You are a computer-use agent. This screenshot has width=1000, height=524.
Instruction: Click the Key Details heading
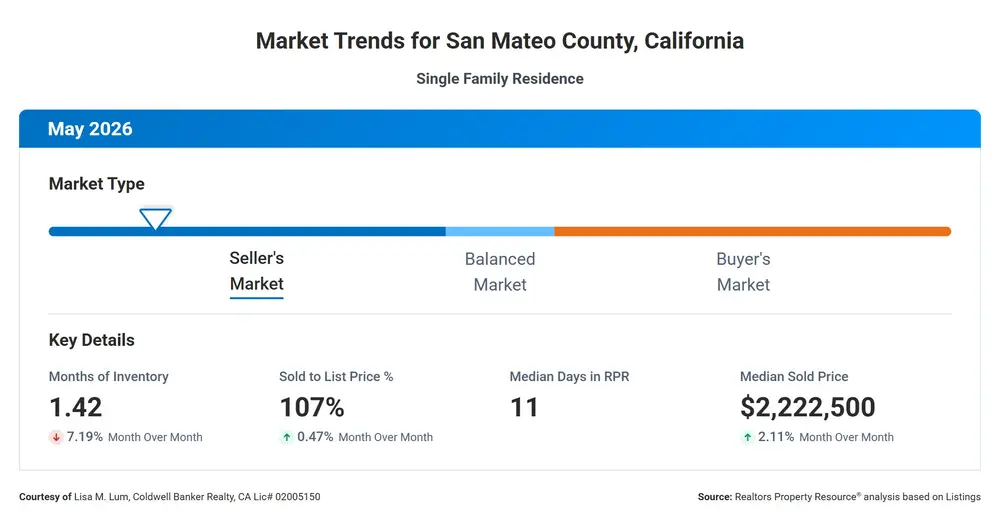coord(92,340)
